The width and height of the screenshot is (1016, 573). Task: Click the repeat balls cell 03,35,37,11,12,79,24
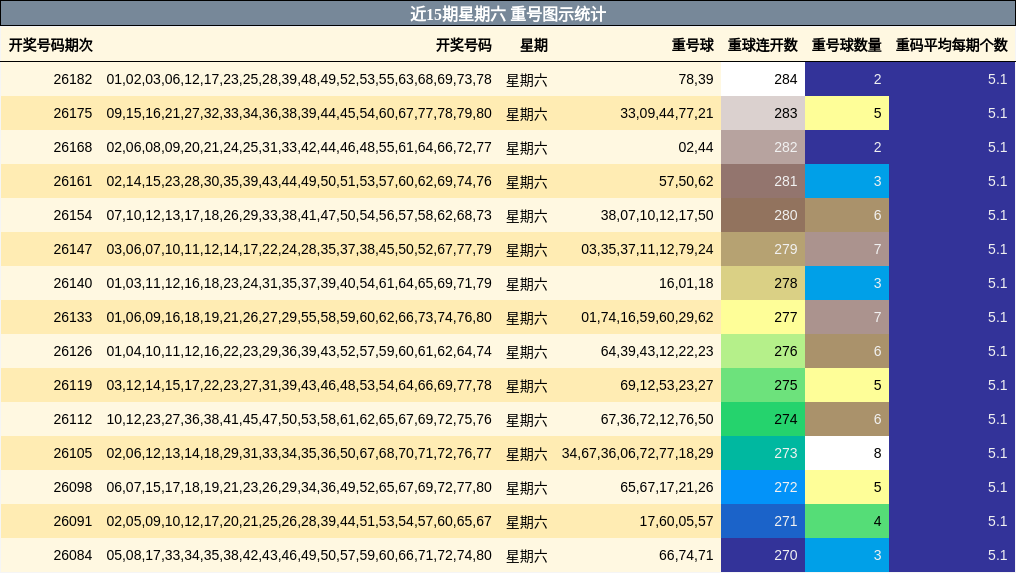647,250
